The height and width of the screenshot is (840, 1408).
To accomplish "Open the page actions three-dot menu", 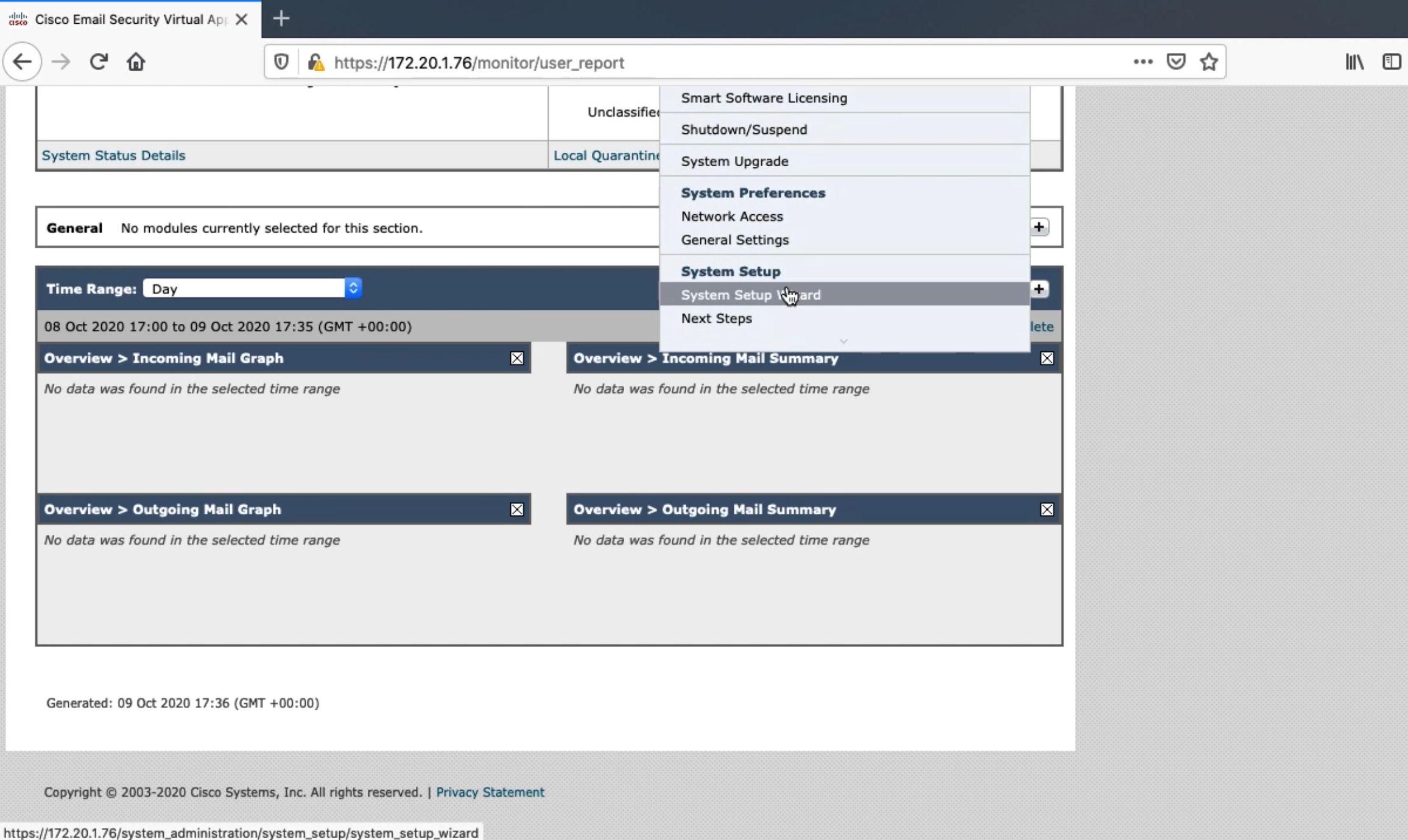I will click(x=1143, y=62).
